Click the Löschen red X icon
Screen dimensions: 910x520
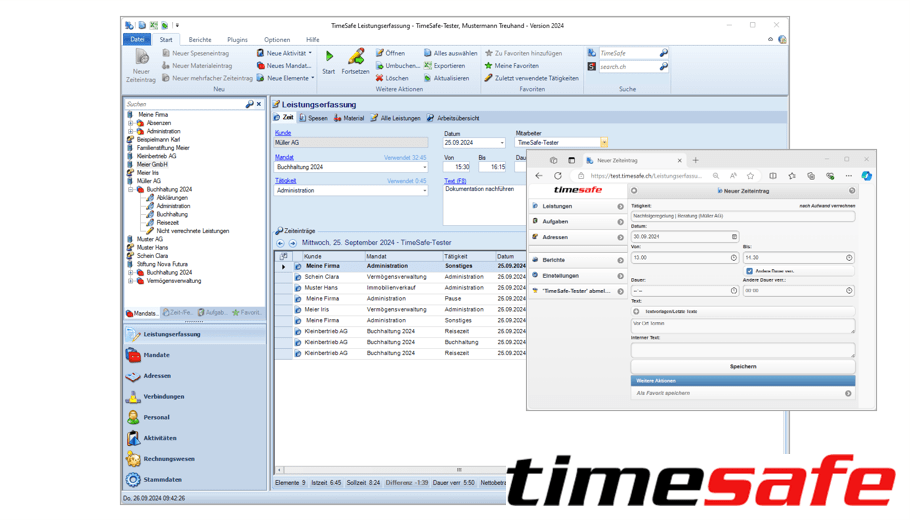tap(380, 78)
